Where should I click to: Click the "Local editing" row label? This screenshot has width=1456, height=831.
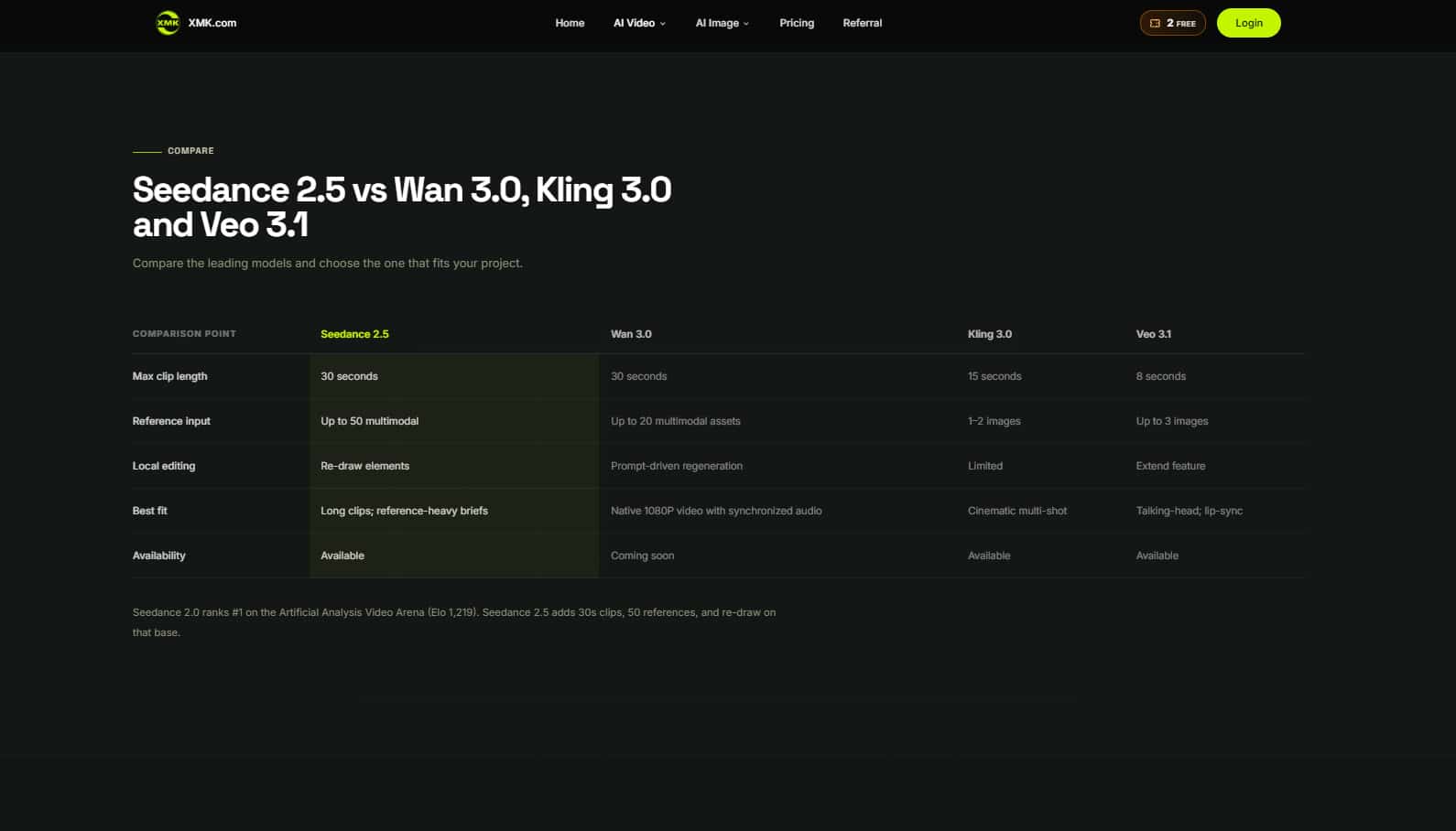point(164,466)
